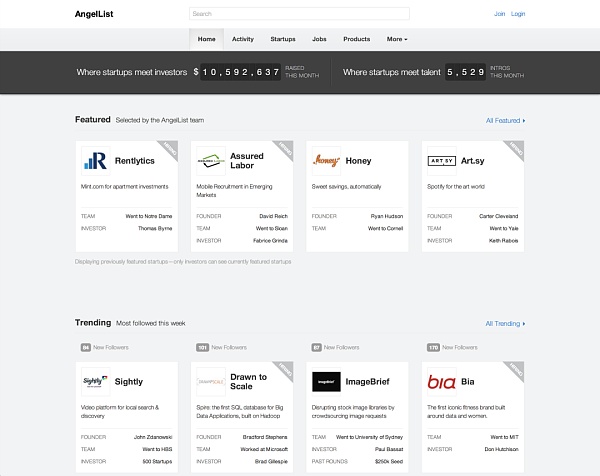The height and width of the screenshot is (476, 600).
Task: Click Went to Cornell
Action: coord(385,228)
